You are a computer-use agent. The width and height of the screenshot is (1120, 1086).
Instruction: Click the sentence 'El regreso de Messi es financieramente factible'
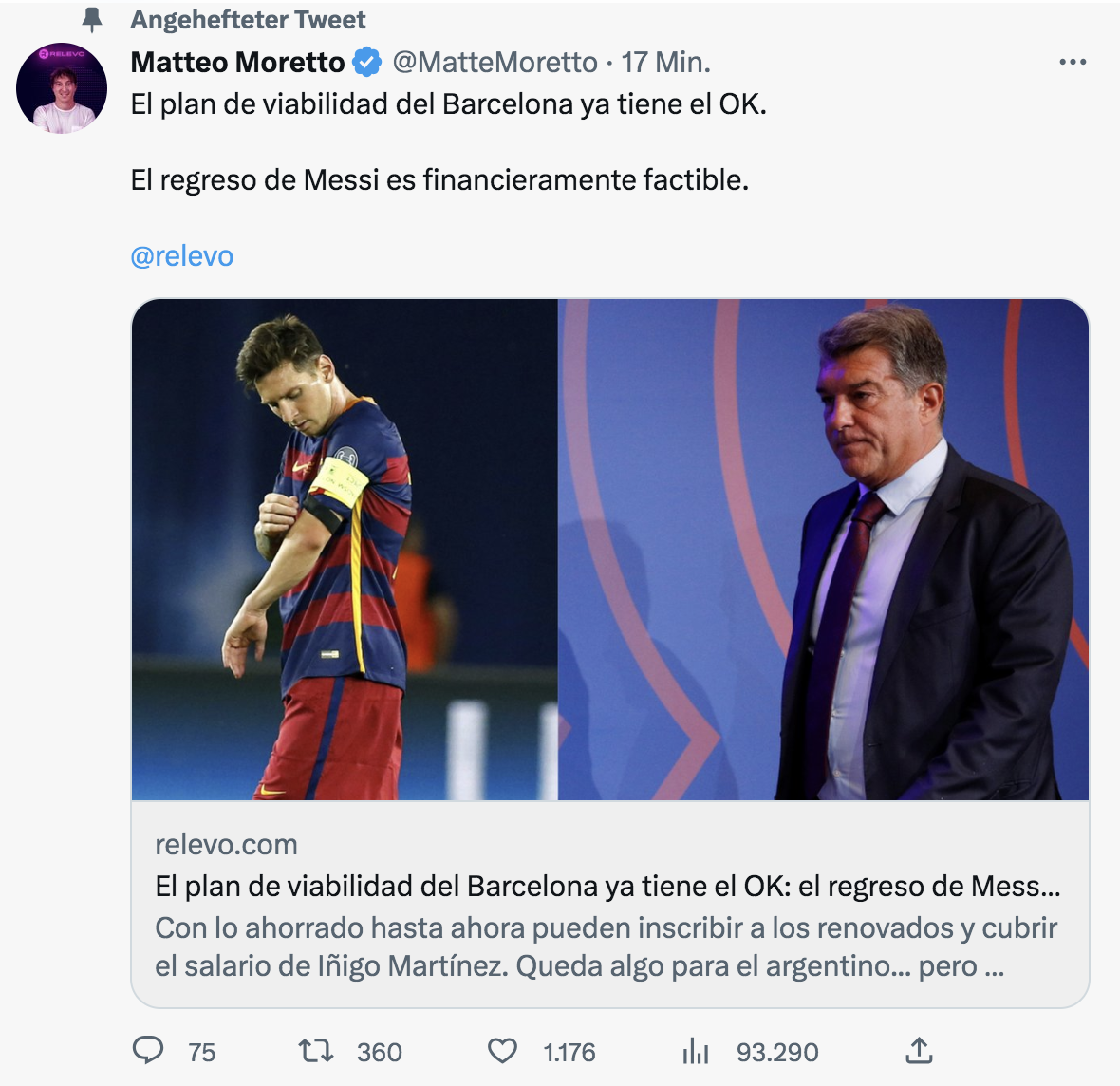tap(439, 179)
